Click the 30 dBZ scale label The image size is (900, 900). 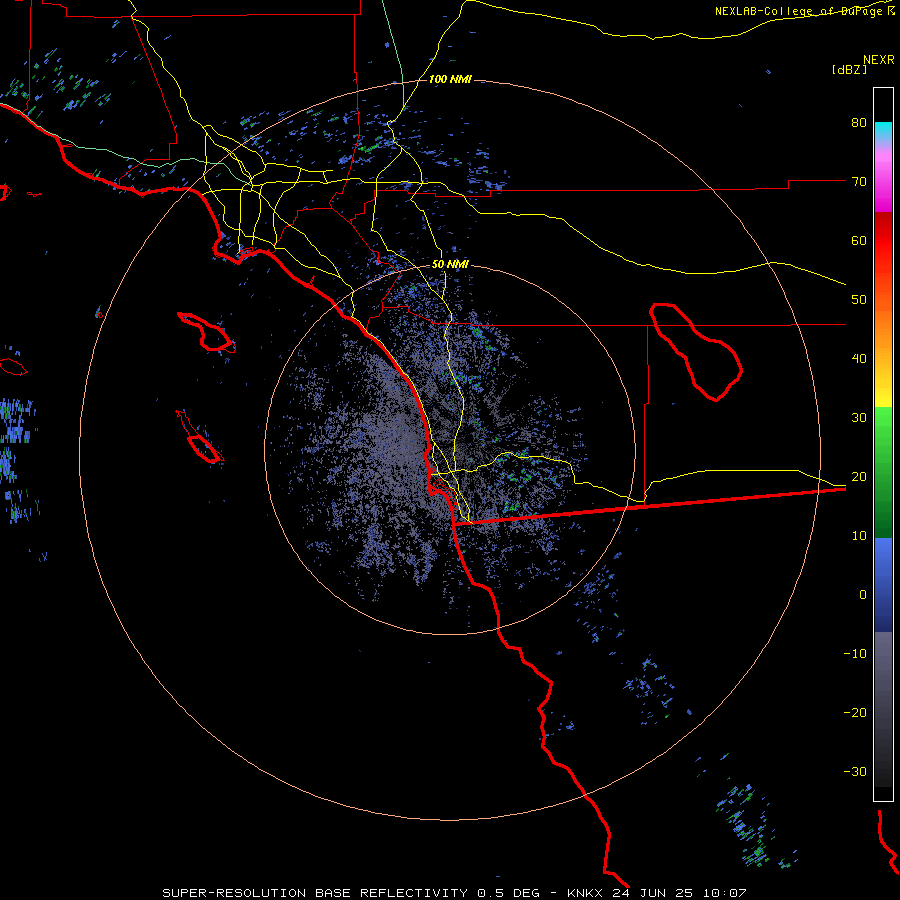click(859, 418)
